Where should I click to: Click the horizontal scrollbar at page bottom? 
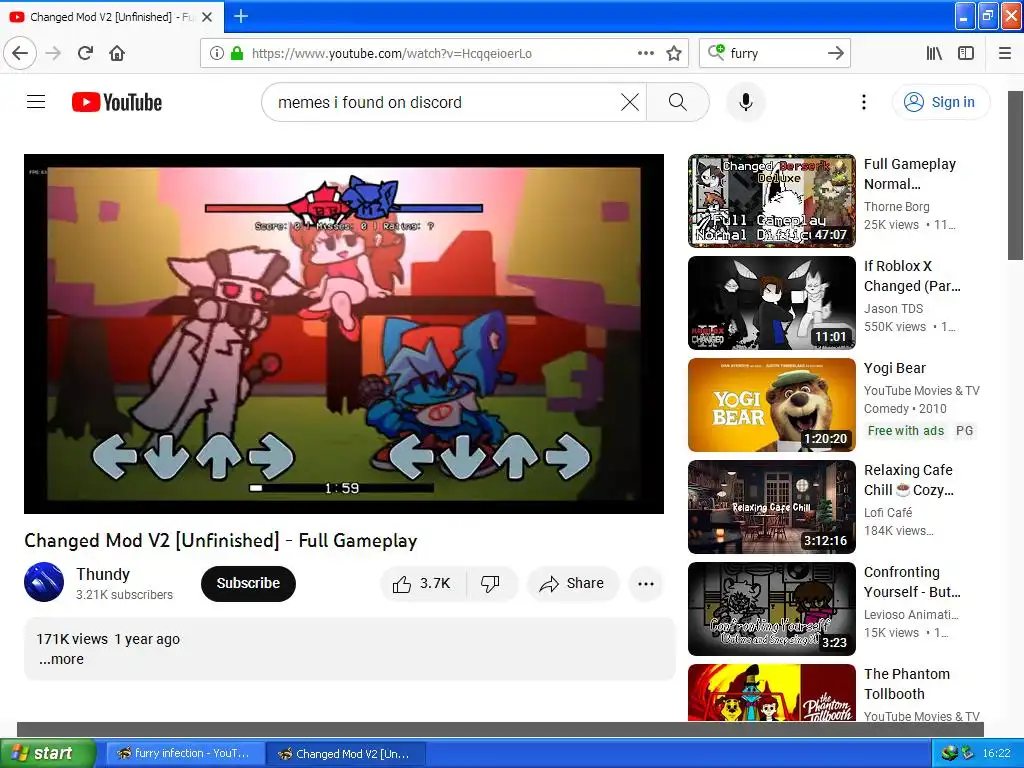point(500,729)
